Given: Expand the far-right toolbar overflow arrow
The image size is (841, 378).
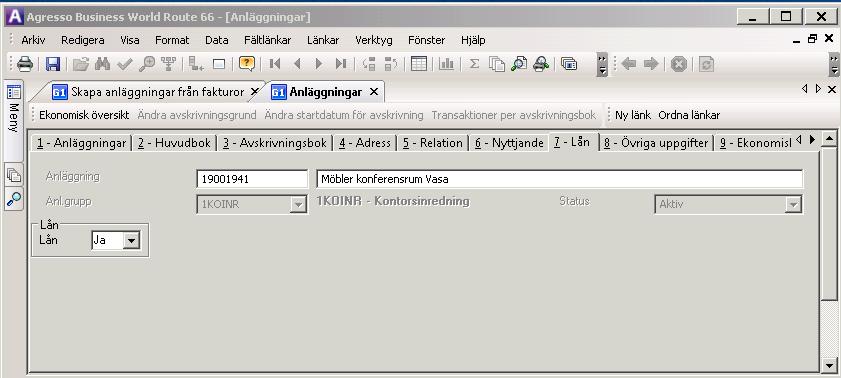Looking at the screenshot, I should [x=834, y=64].
